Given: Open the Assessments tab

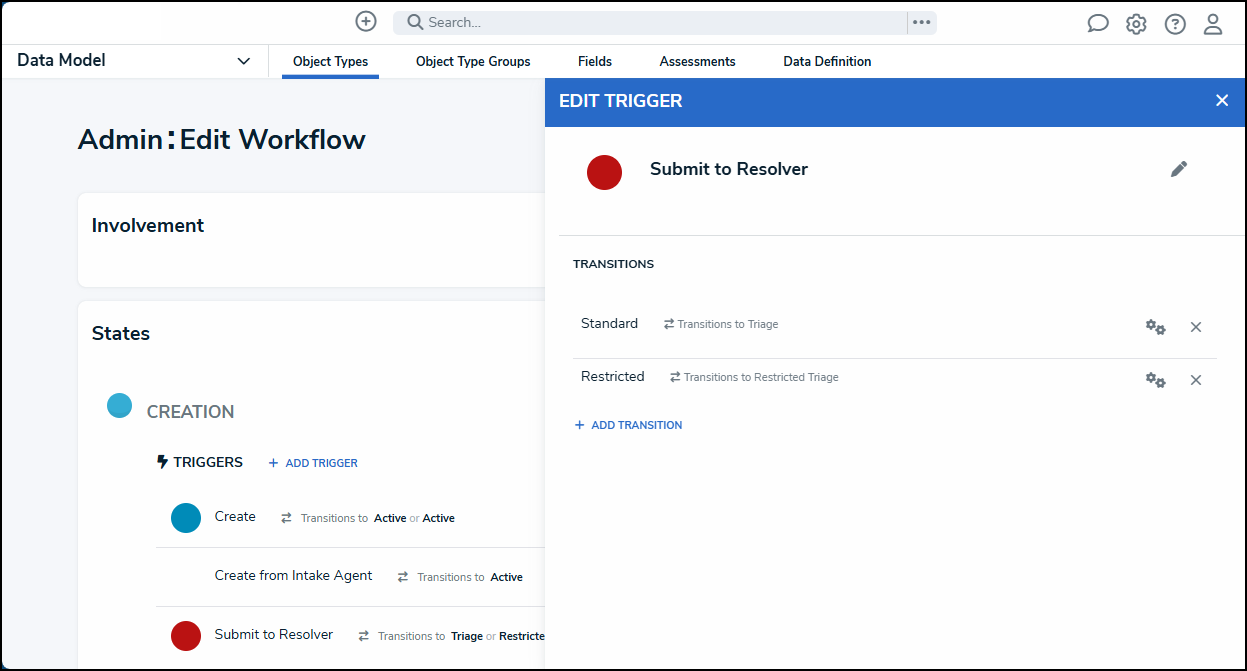Looking at the screenshot, I should 698,61.
